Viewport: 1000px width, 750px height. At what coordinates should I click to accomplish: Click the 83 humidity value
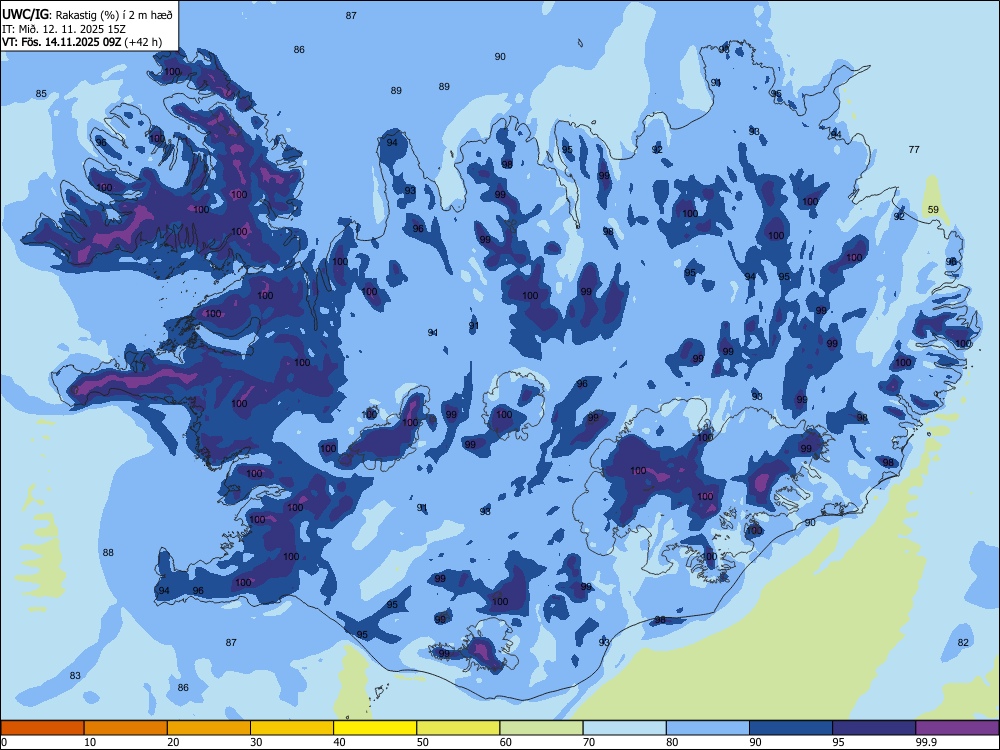tap(75, 675)
